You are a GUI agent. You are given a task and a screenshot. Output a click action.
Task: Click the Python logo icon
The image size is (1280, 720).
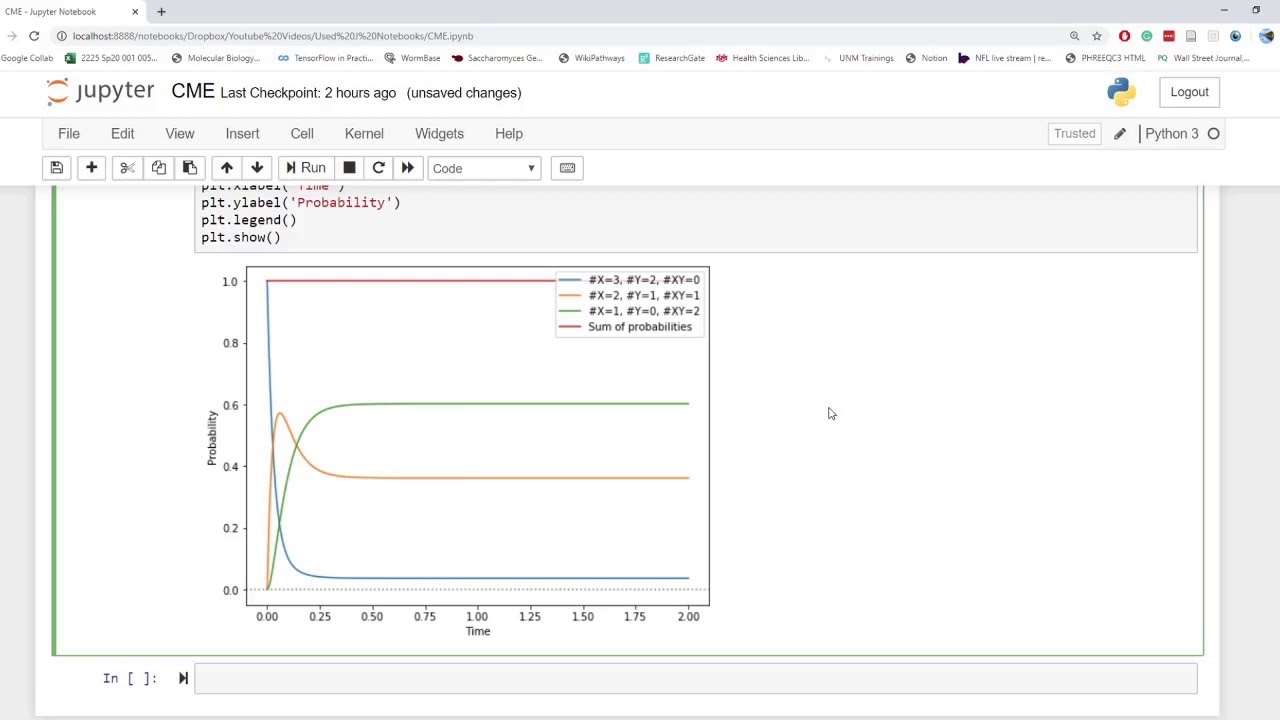click(1121, 92)
